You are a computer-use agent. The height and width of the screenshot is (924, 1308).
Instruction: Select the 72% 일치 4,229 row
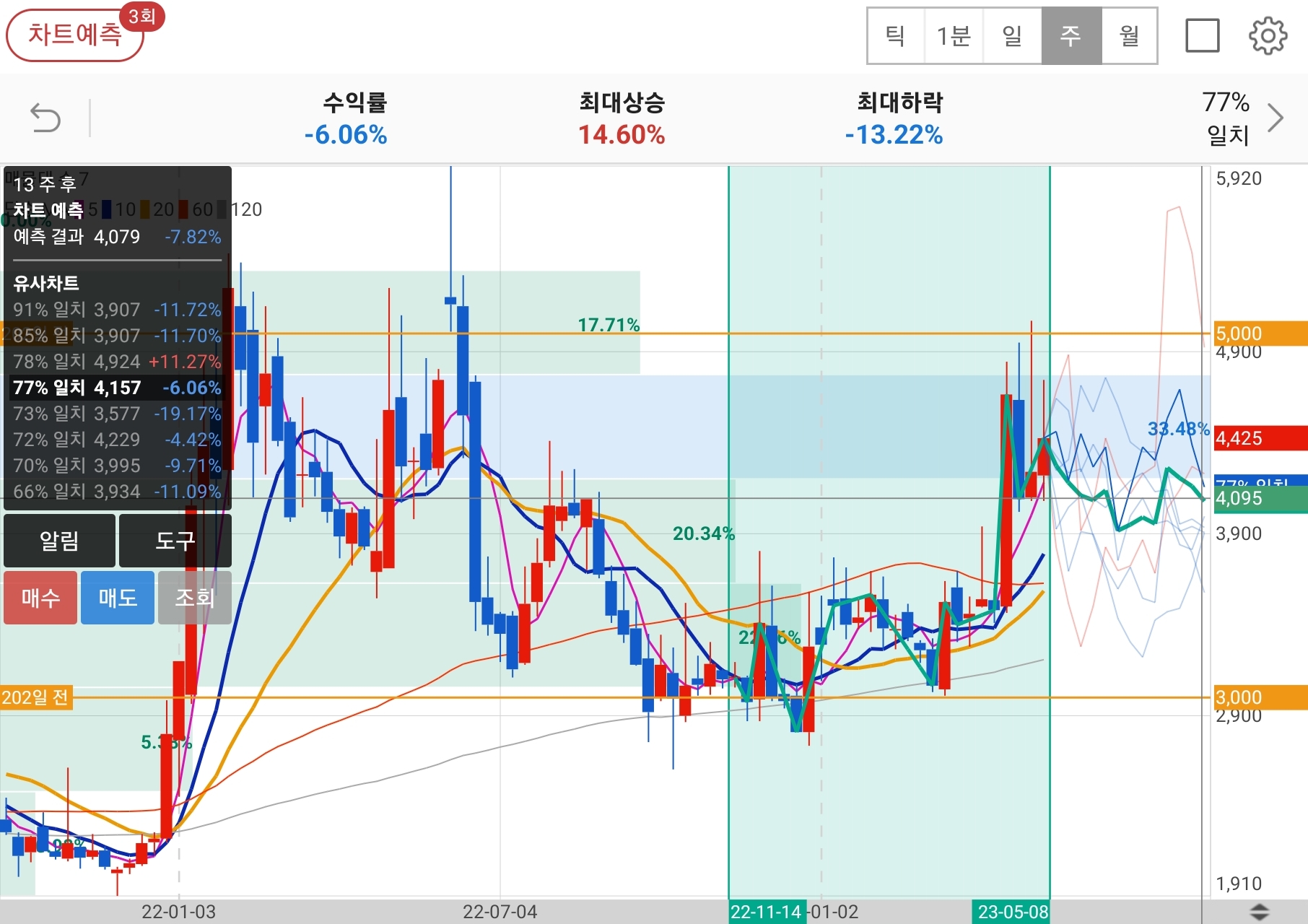(x=117, y=440)
